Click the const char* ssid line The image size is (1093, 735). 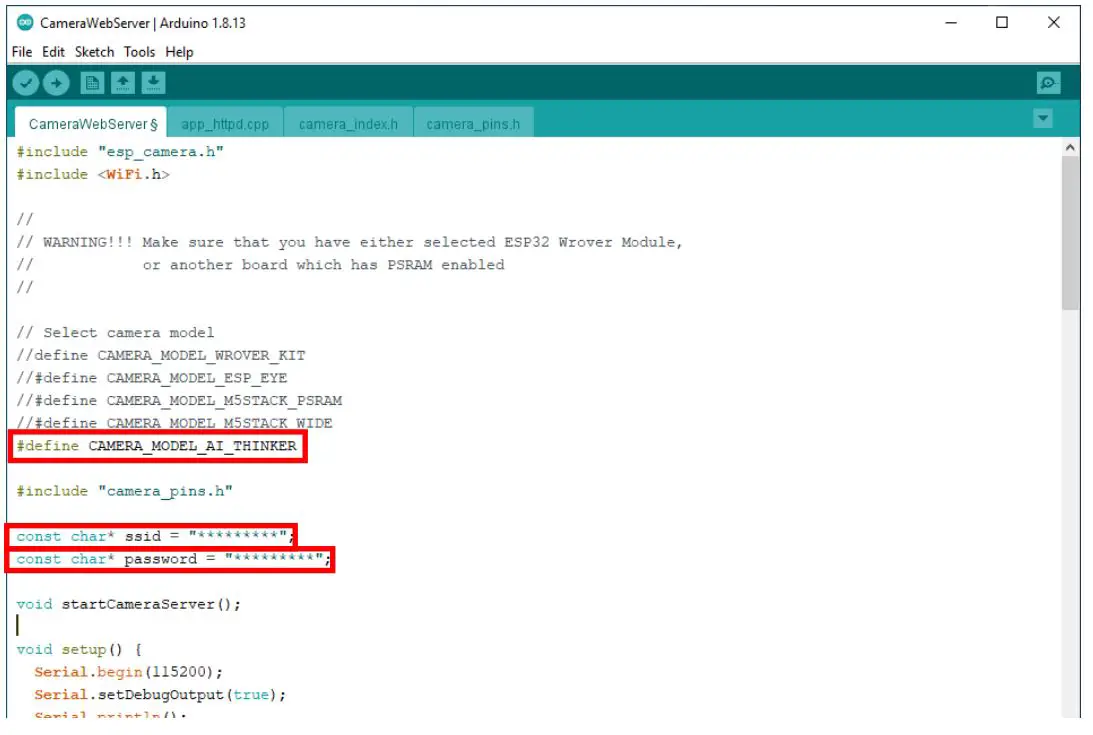tap(155, 536)
